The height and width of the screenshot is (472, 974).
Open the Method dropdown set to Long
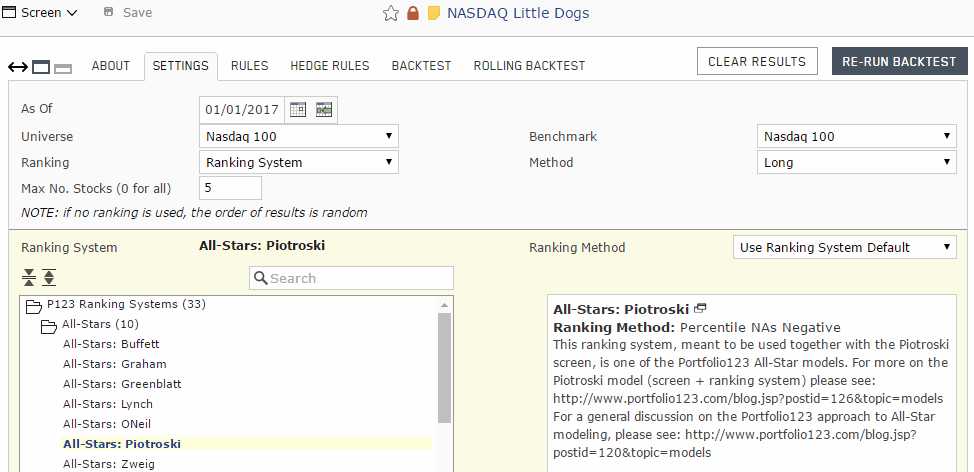click(x=857, y=163)
